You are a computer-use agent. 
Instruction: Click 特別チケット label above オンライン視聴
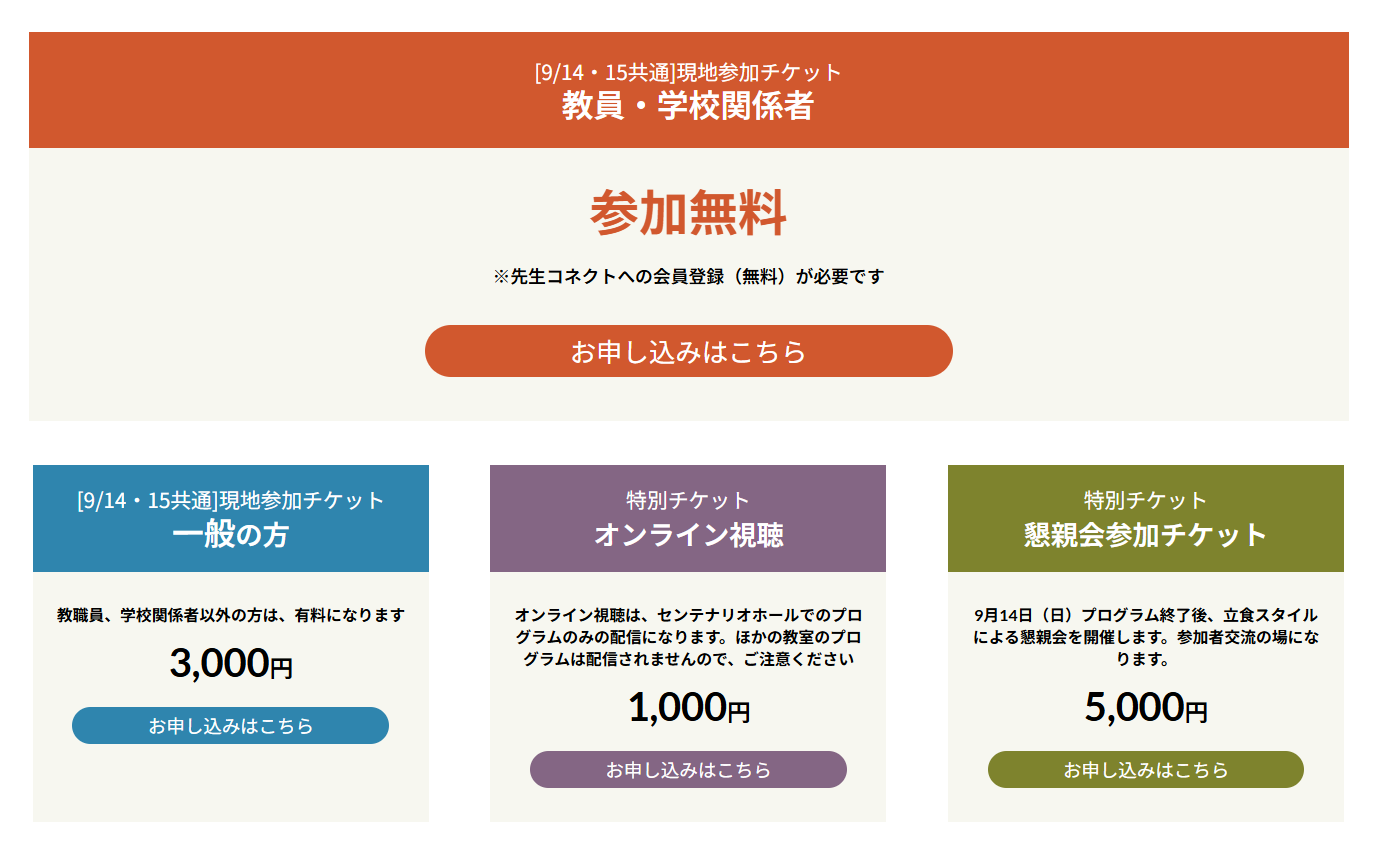(688, 500)
